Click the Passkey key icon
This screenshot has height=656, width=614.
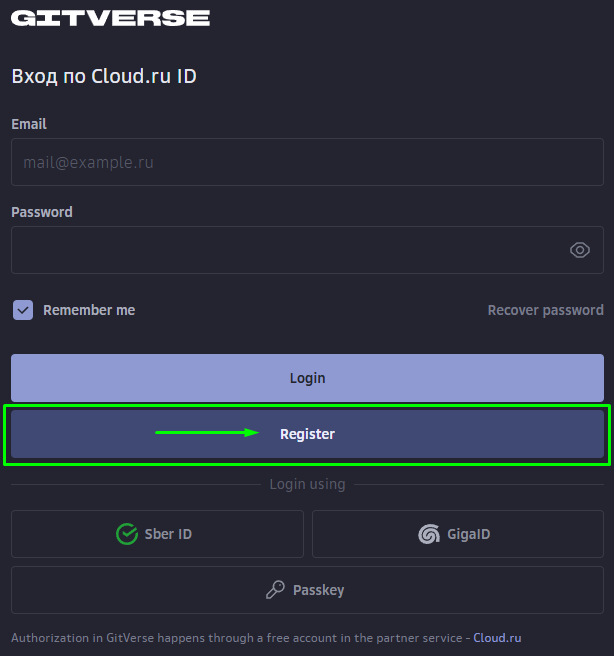click(275, 590)
